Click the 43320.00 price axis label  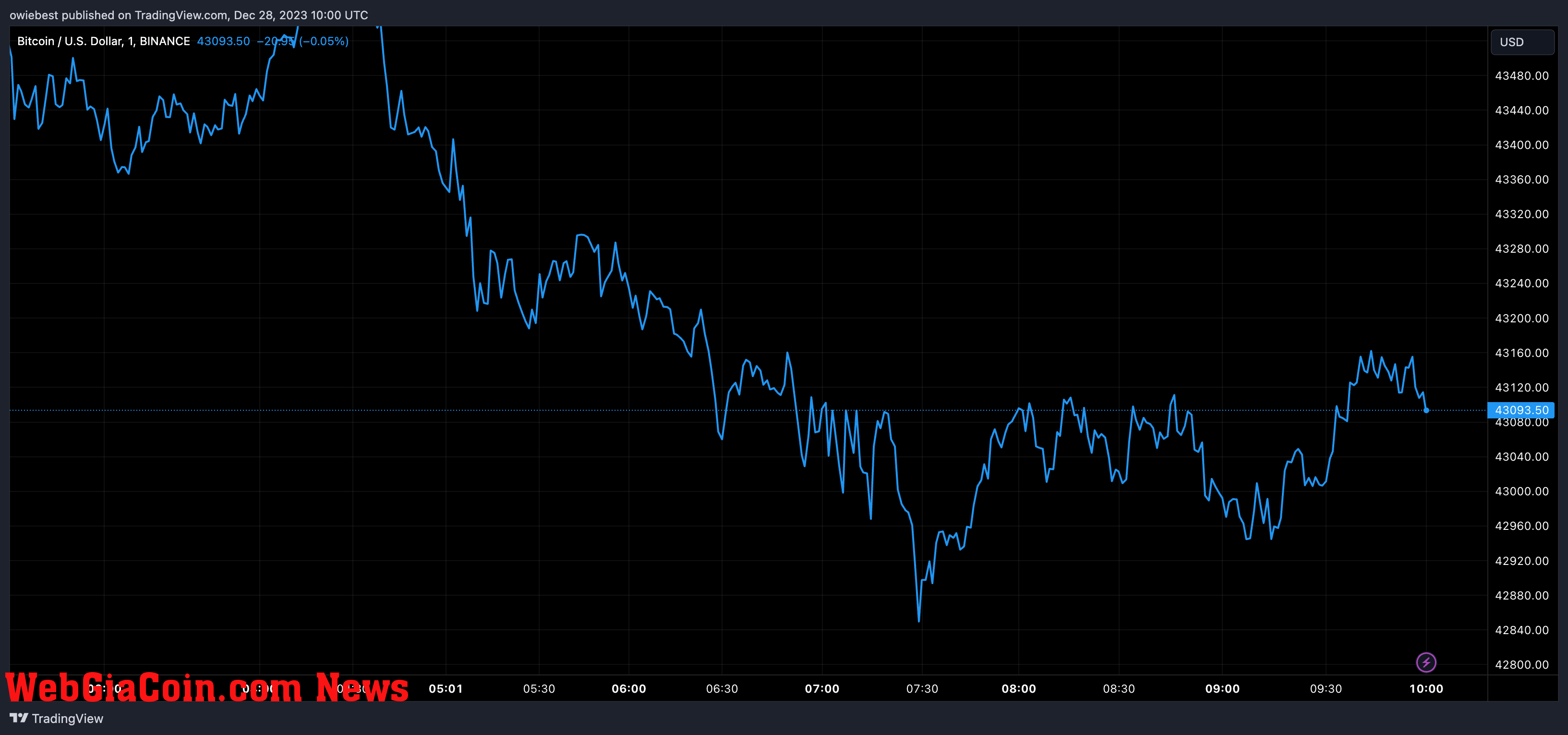[1522, 214]
